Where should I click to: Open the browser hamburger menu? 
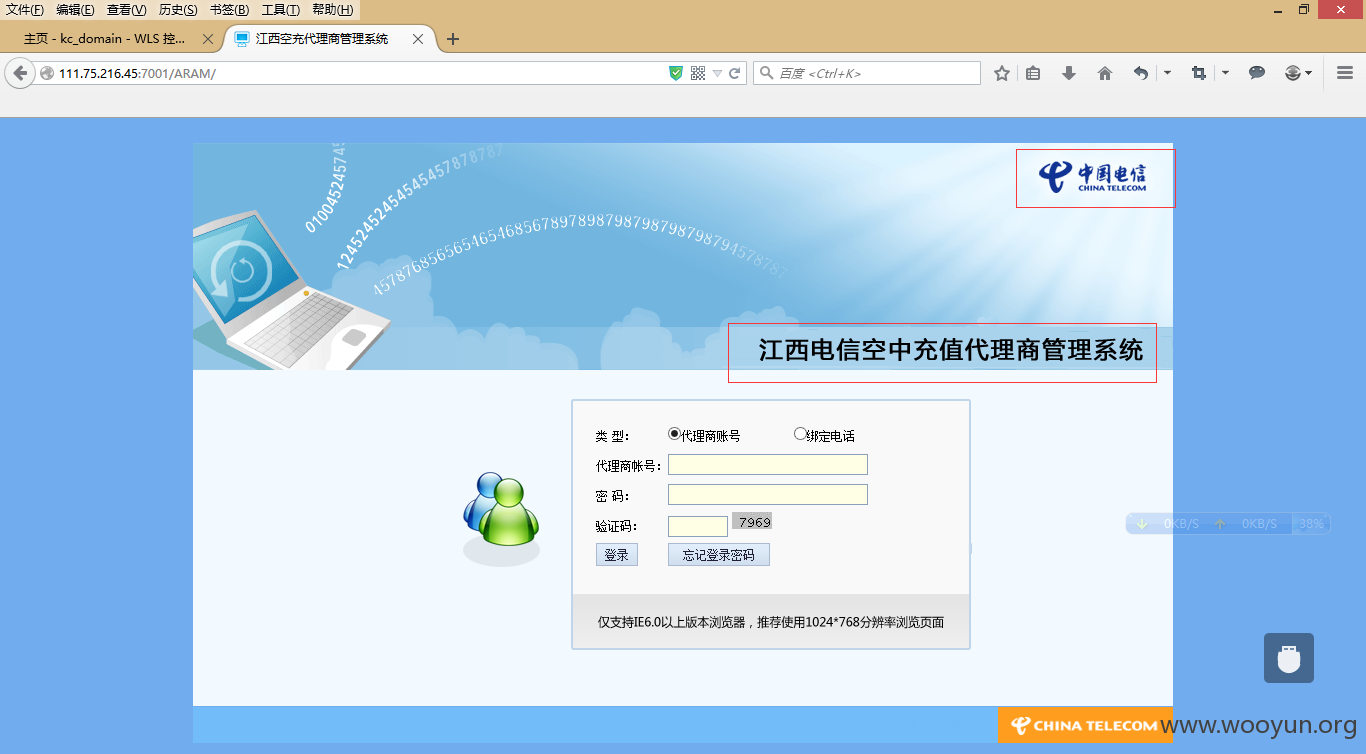click(x=1345, y=73)
